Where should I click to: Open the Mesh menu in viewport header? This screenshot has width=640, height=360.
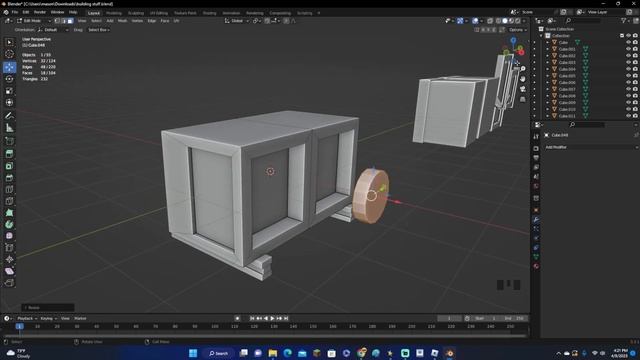tap(122, 21)
